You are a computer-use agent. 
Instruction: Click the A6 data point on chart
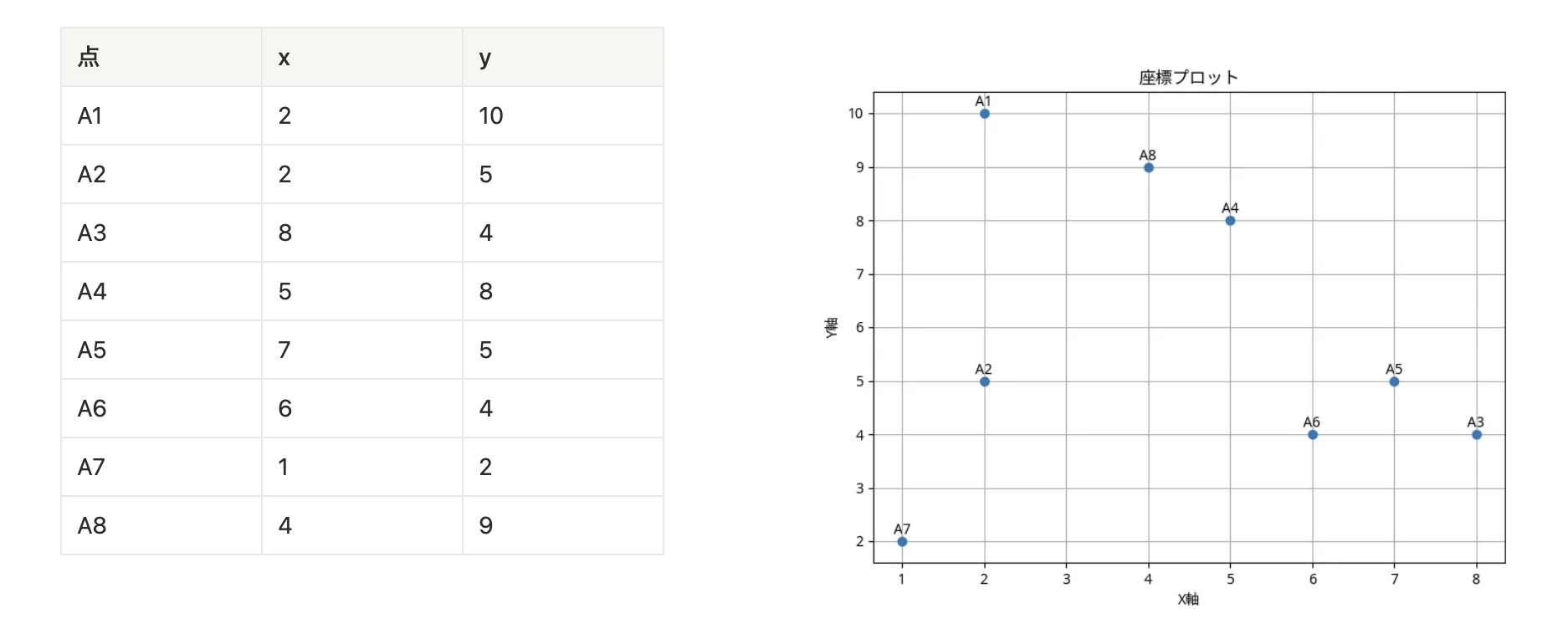[1313, 435]
